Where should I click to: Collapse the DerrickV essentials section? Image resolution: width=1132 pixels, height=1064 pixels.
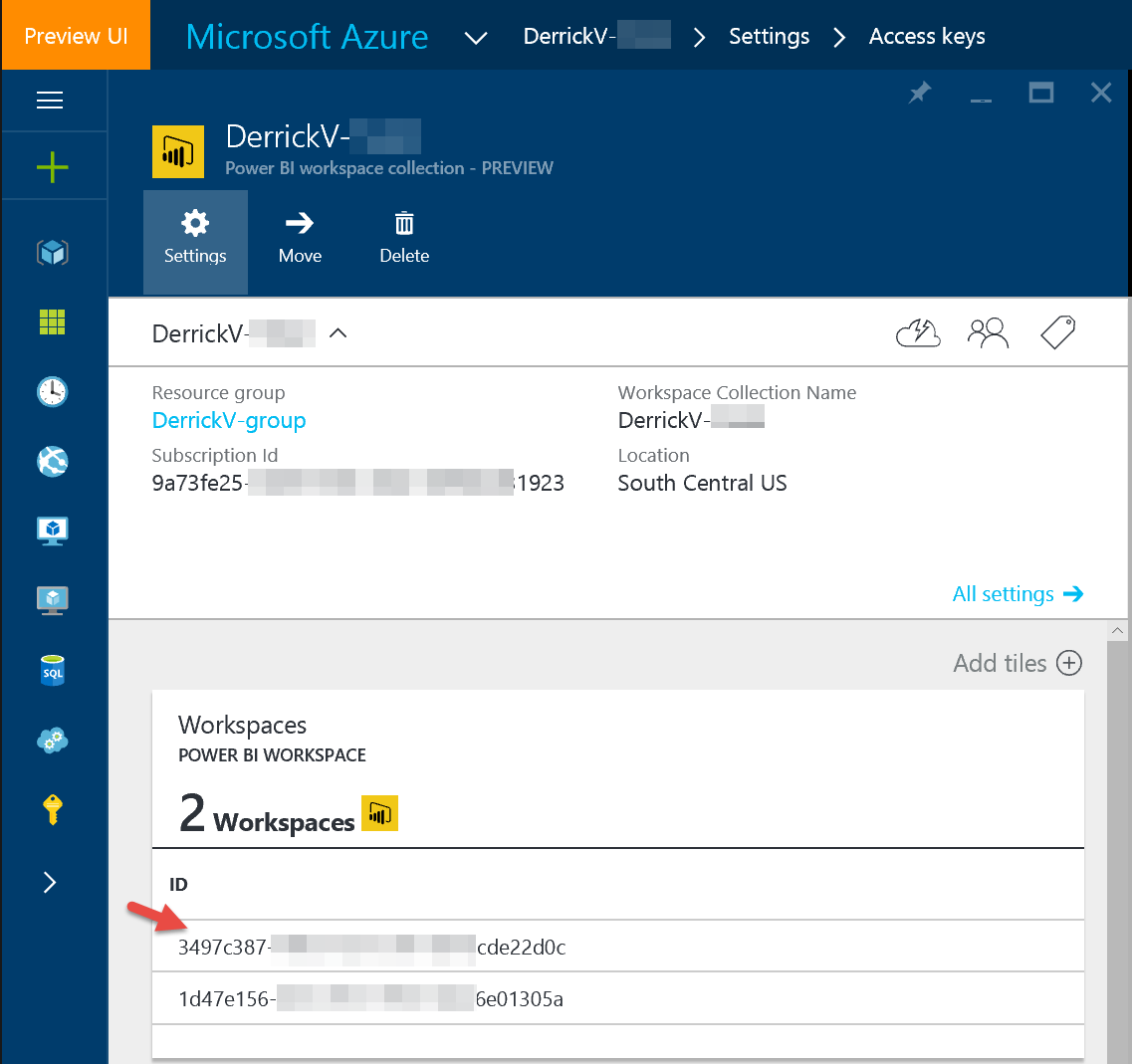(338, 333)
